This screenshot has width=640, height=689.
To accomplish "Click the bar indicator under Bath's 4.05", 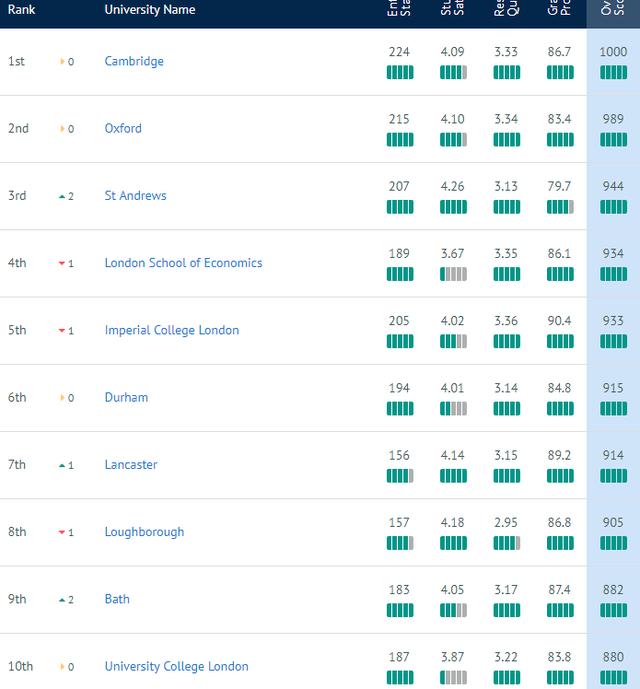I will pos(453,610).
